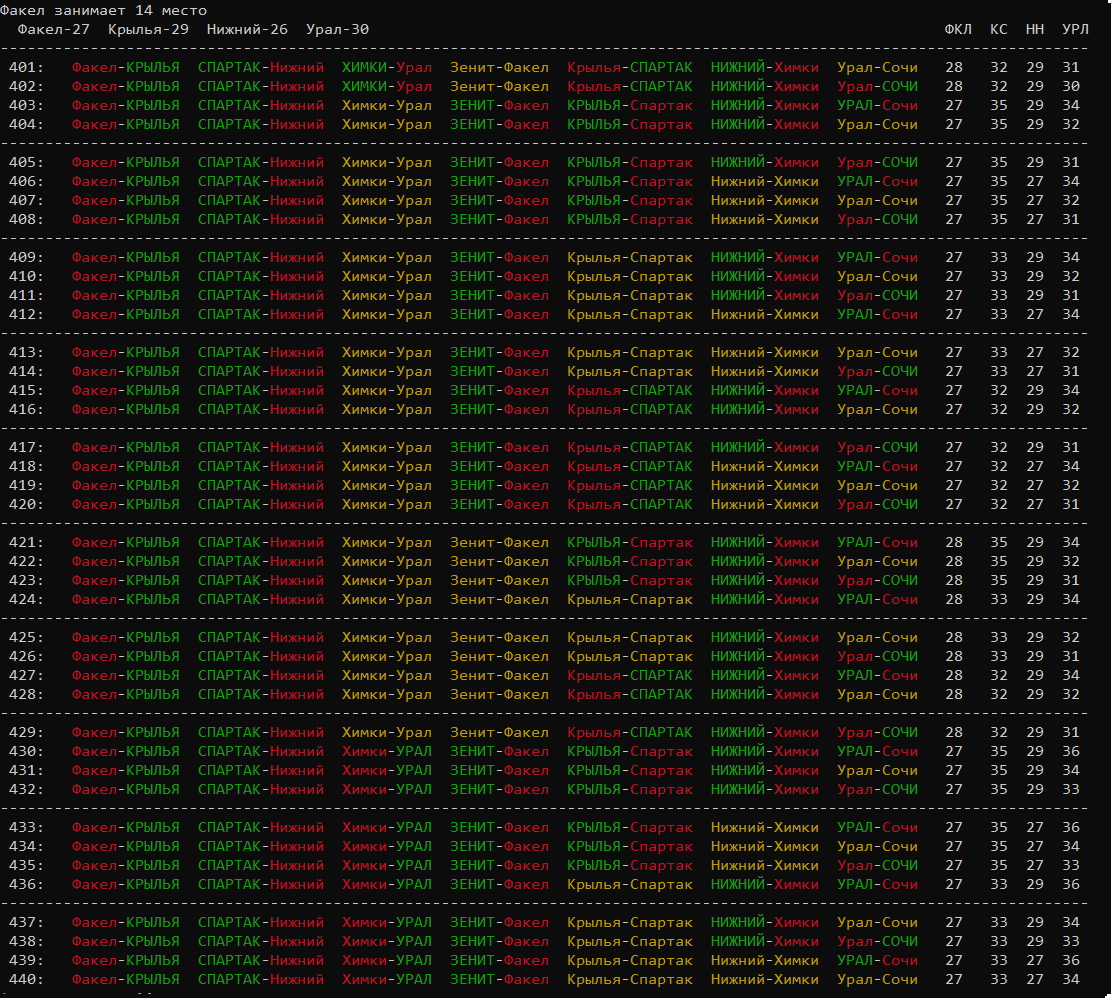Click "Факел-КРЫЛЬЯ" in row 437

125,923
